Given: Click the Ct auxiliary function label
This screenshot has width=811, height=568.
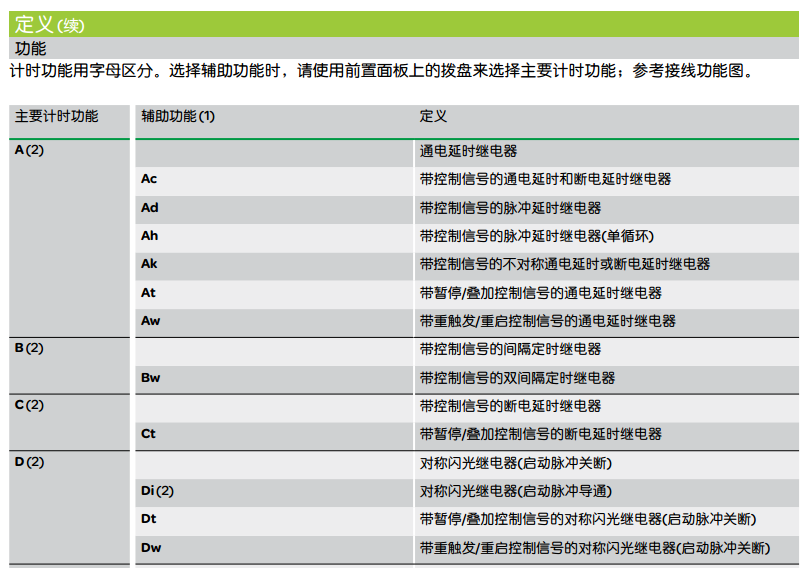Looking at the screenshot, I should pyautogui.click(x=148, y=434).
